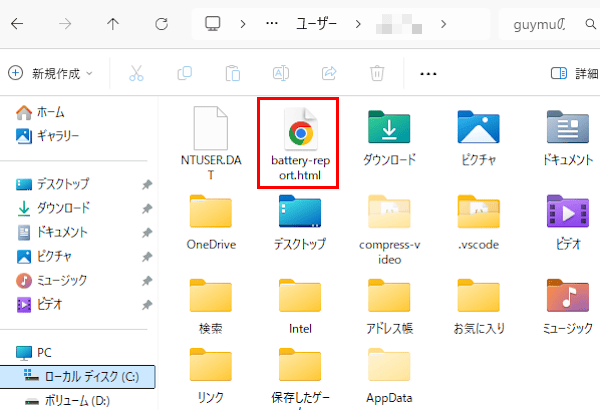Select the 保存したゲーム folder
The height and width of the screenshot is (410, 600).
click(300, 377)
